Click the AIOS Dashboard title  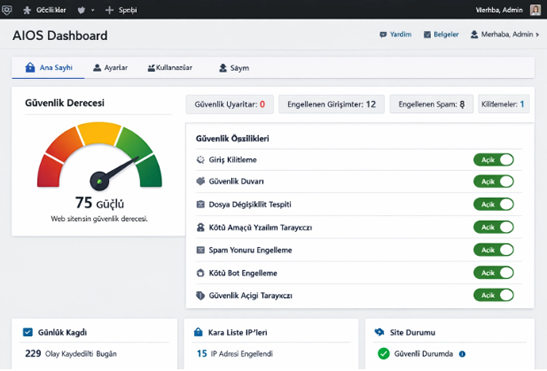pyautogui.click(x=60, y=36)
